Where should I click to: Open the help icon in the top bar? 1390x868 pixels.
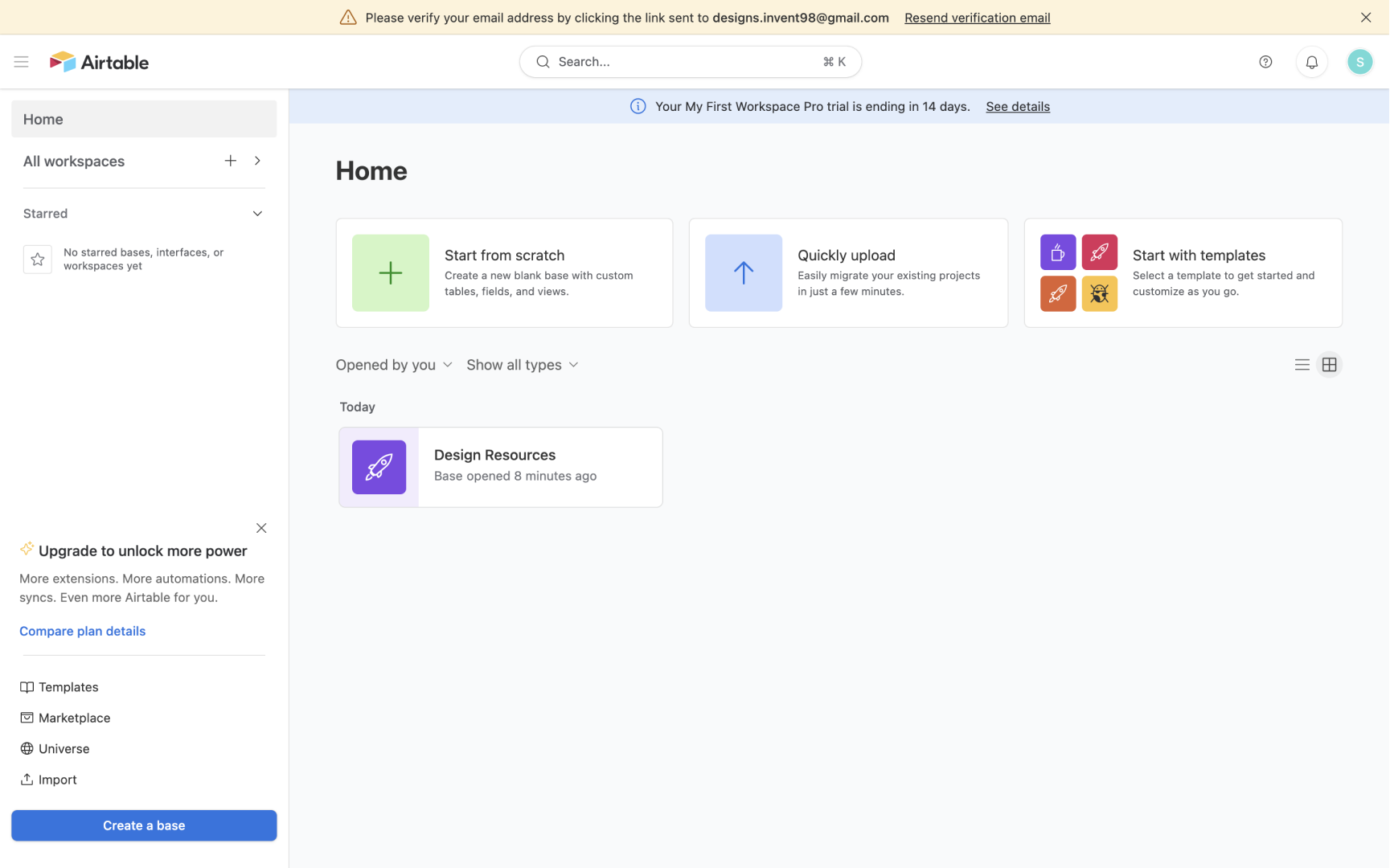(1265, 61)
